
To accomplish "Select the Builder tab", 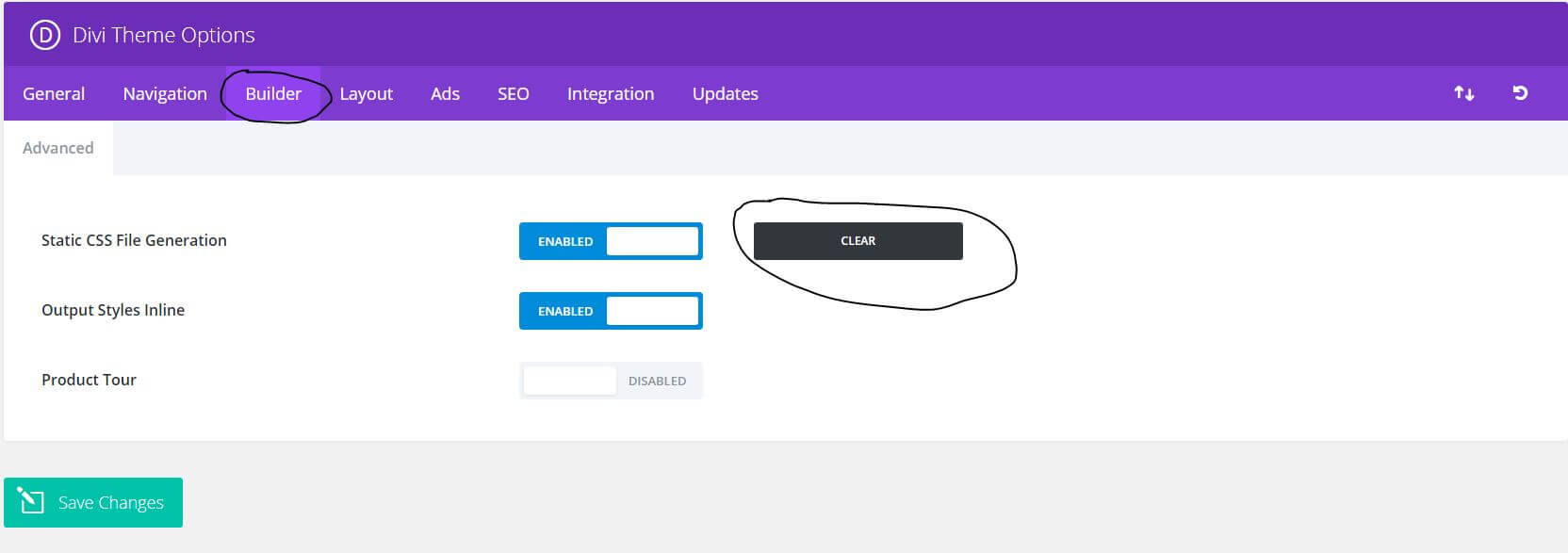I will coord(273,93).
